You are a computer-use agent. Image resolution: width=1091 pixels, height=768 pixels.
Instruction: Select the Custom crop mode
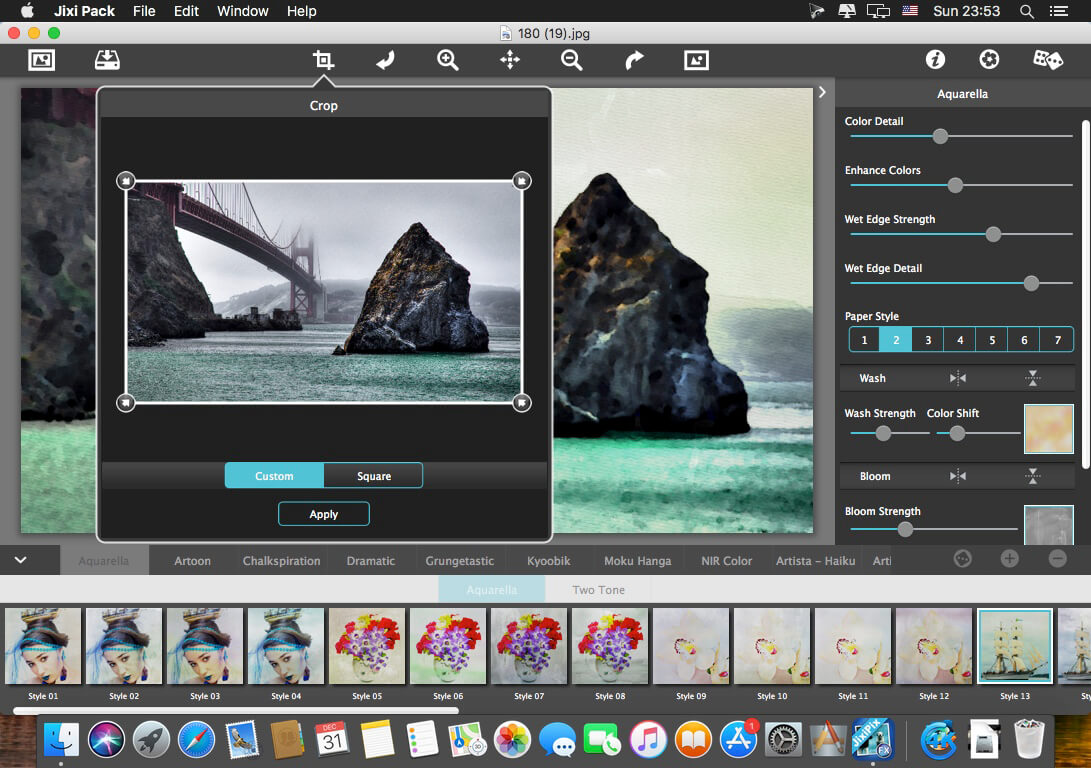tap(274, 476)
